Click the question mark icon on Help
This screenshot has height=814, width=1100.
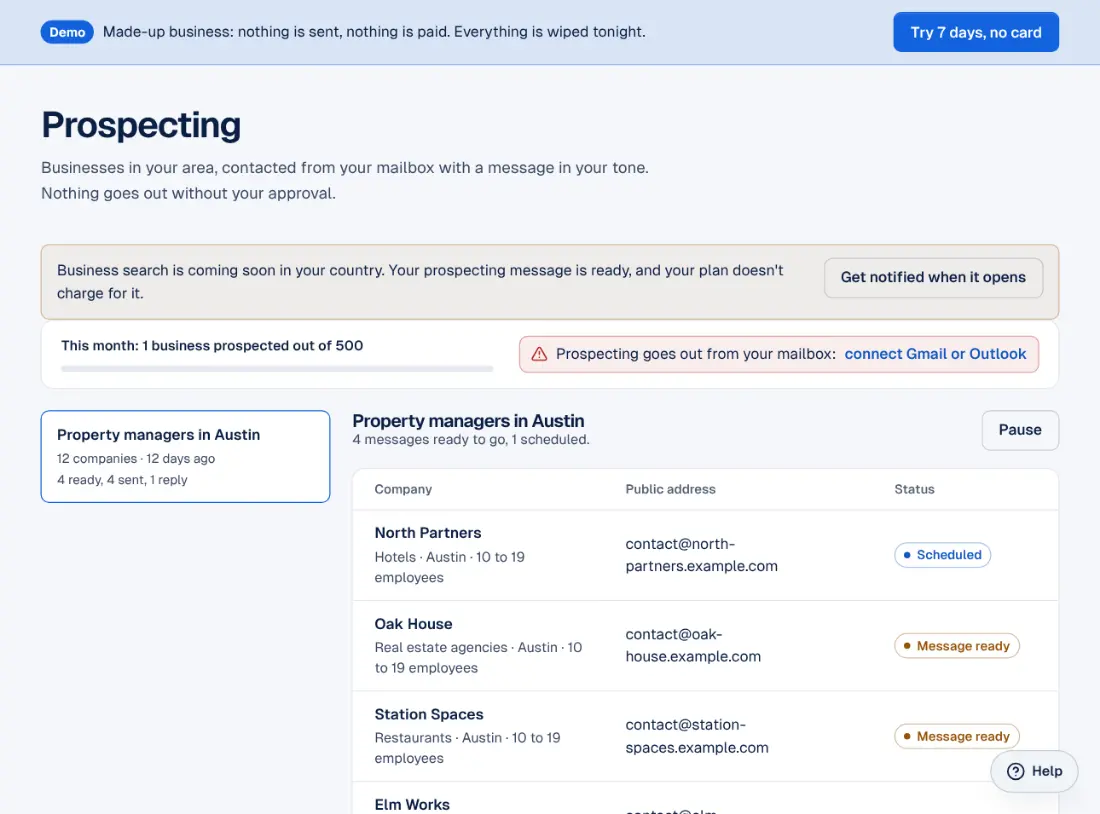coord(1015,771)
